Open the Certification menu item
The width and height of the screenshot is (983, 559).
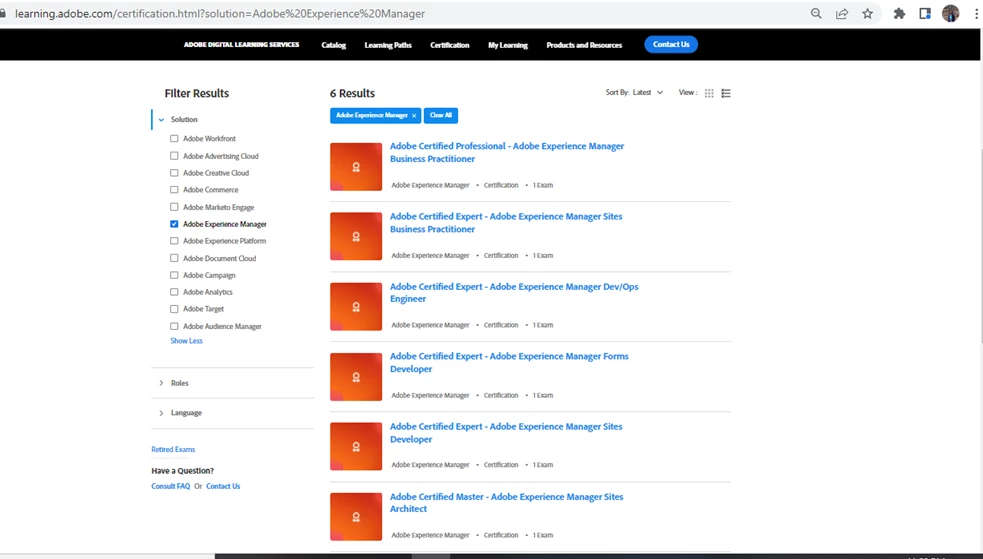pyautogui.click(x=449, y=45)
